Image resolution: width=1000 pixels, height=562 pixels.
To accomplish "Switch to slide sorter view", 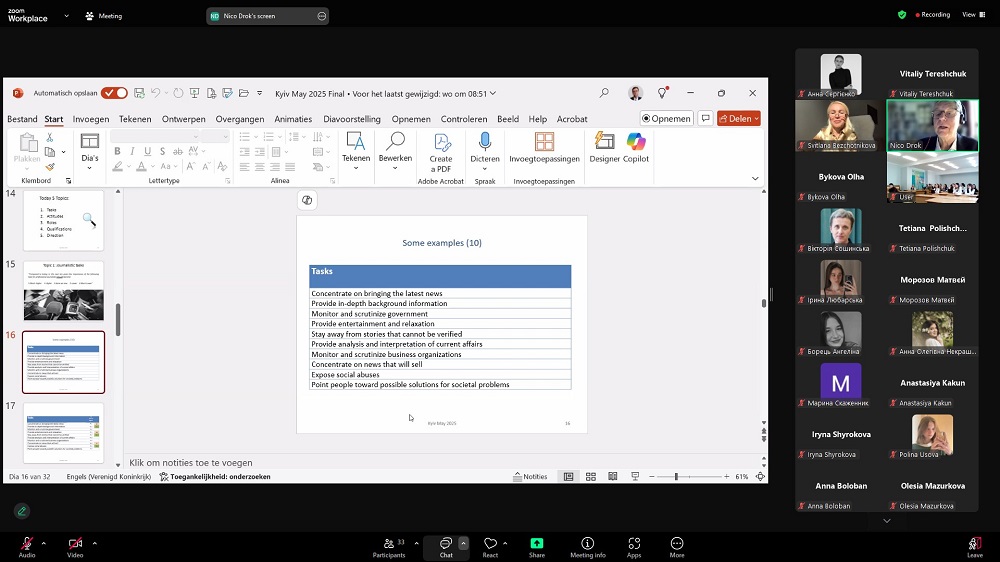I will (591, 477).
